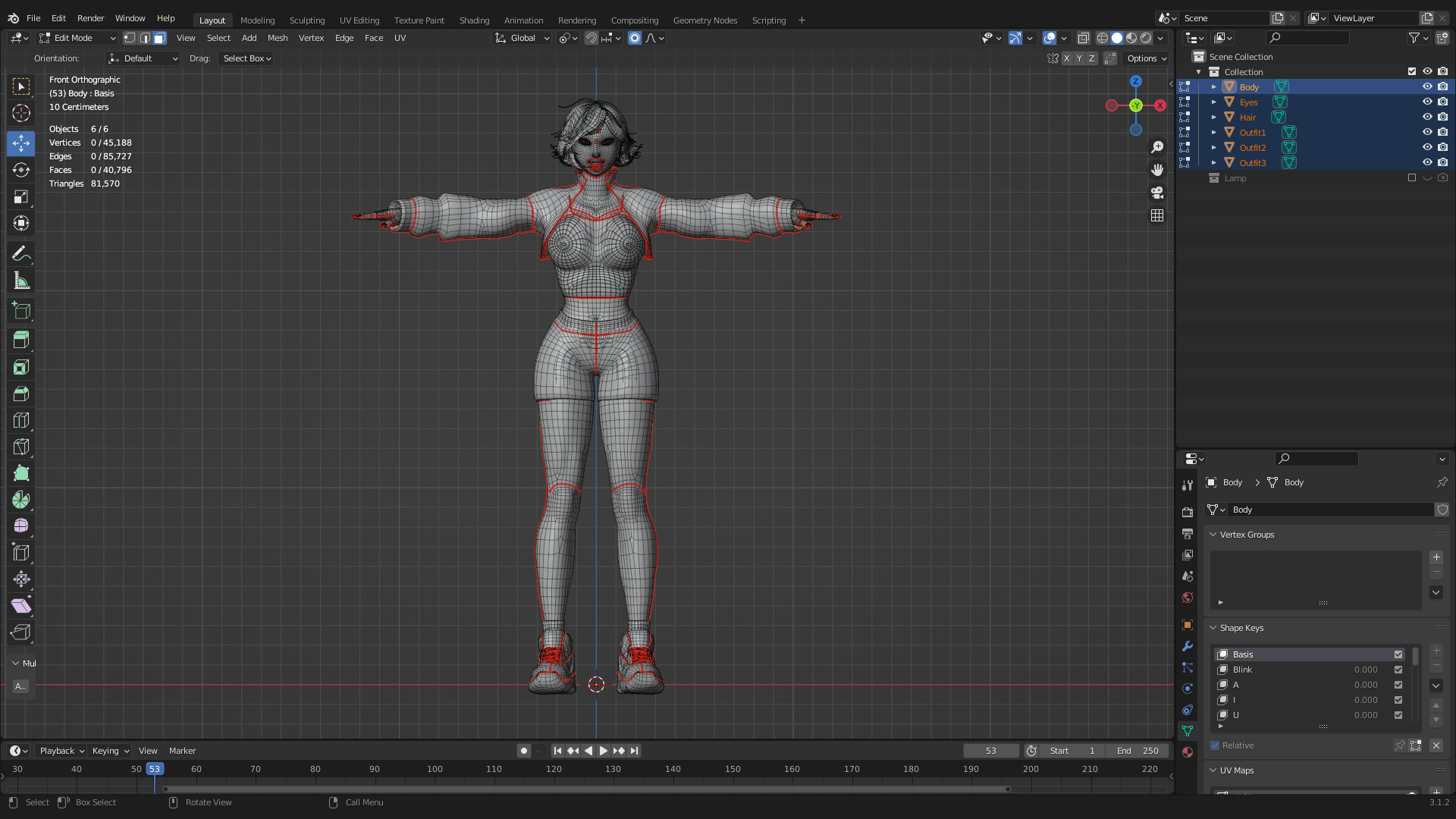Hide the Body object in viewport
Screen dimensions: 1456x819
point(1427,86)
